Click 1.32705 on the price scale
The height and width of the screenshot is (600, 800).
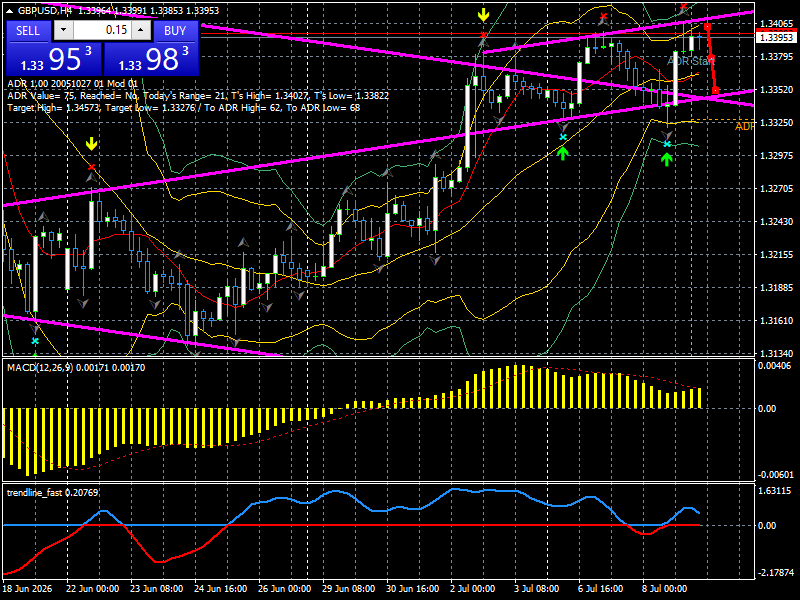pos(777,189)
